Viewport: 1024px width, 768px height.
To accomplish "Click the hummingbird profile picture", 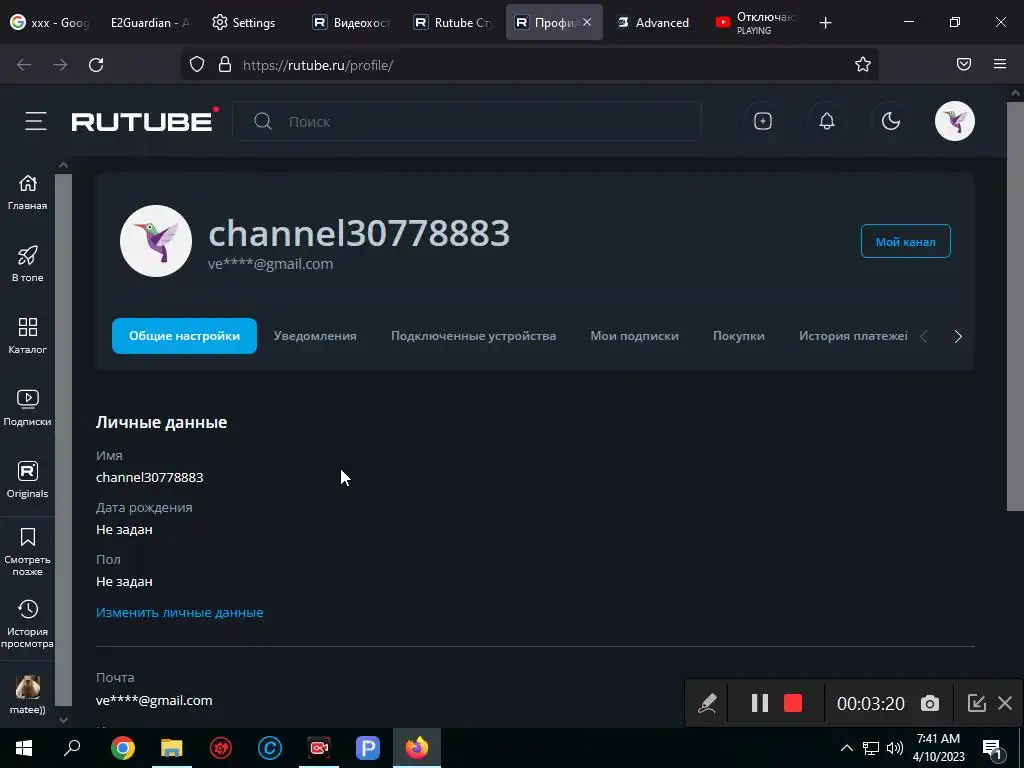I will [155, 241].
